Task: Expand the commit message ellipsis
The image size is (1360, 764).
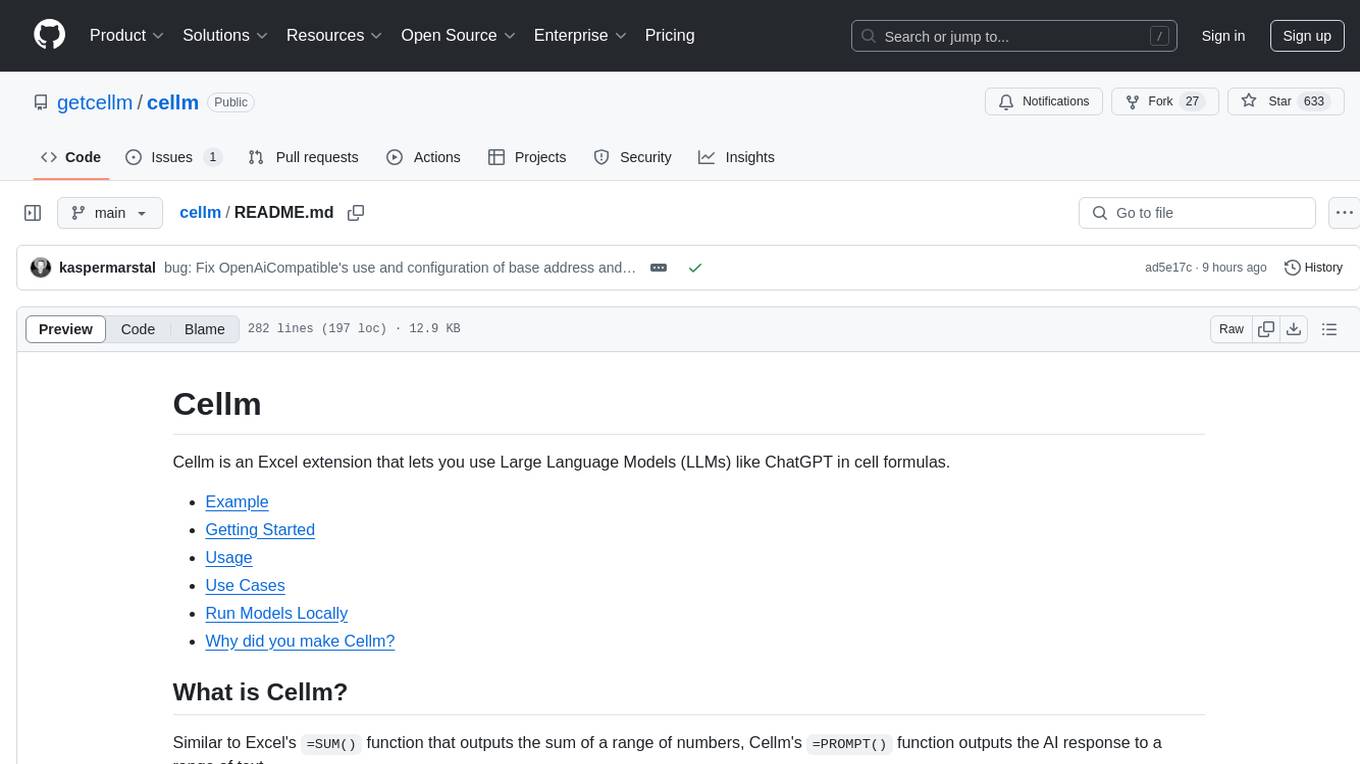Action: [659, 268]
